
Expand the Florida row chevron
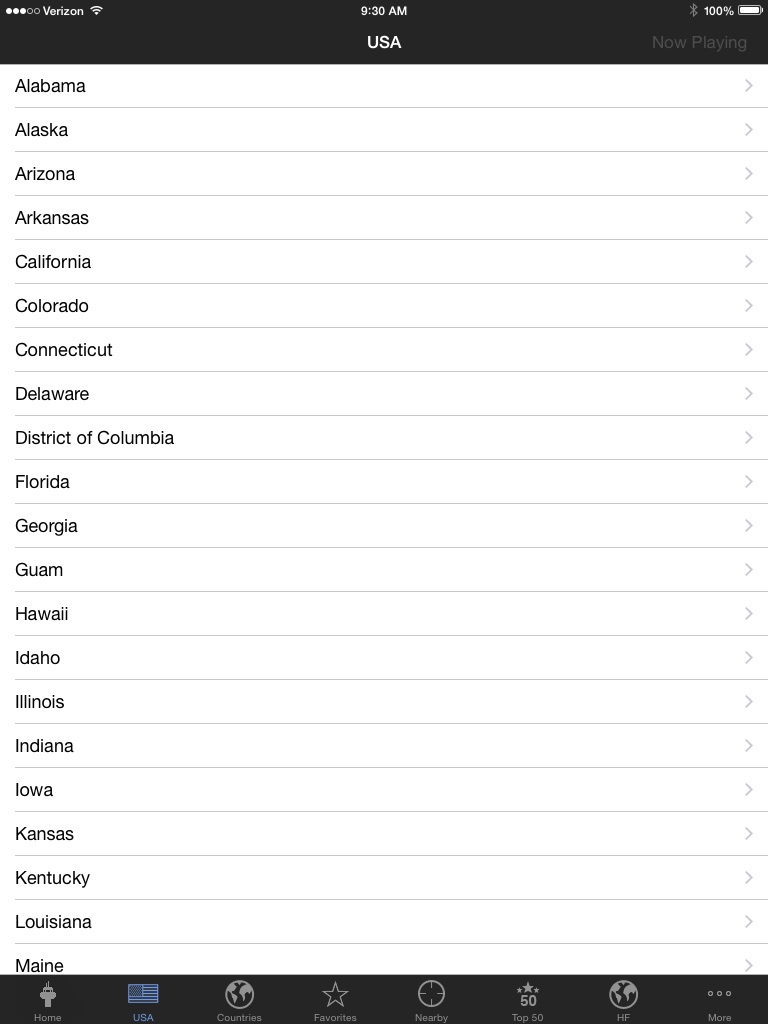(x=748, y=482)
